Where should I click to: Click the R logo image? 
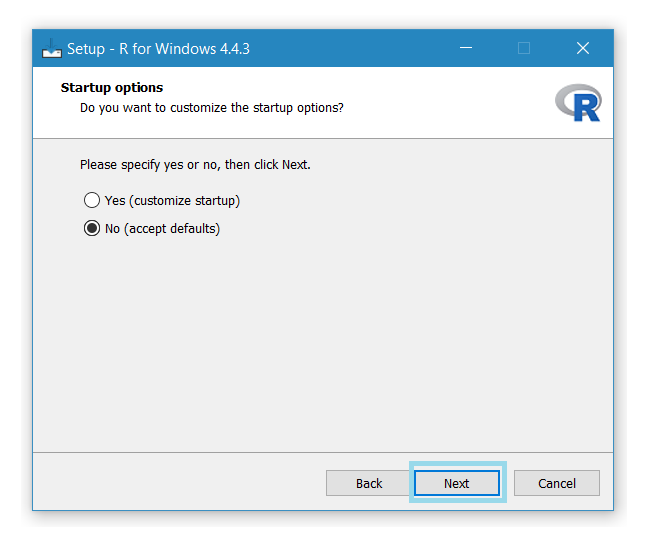[x=579, y=103]
